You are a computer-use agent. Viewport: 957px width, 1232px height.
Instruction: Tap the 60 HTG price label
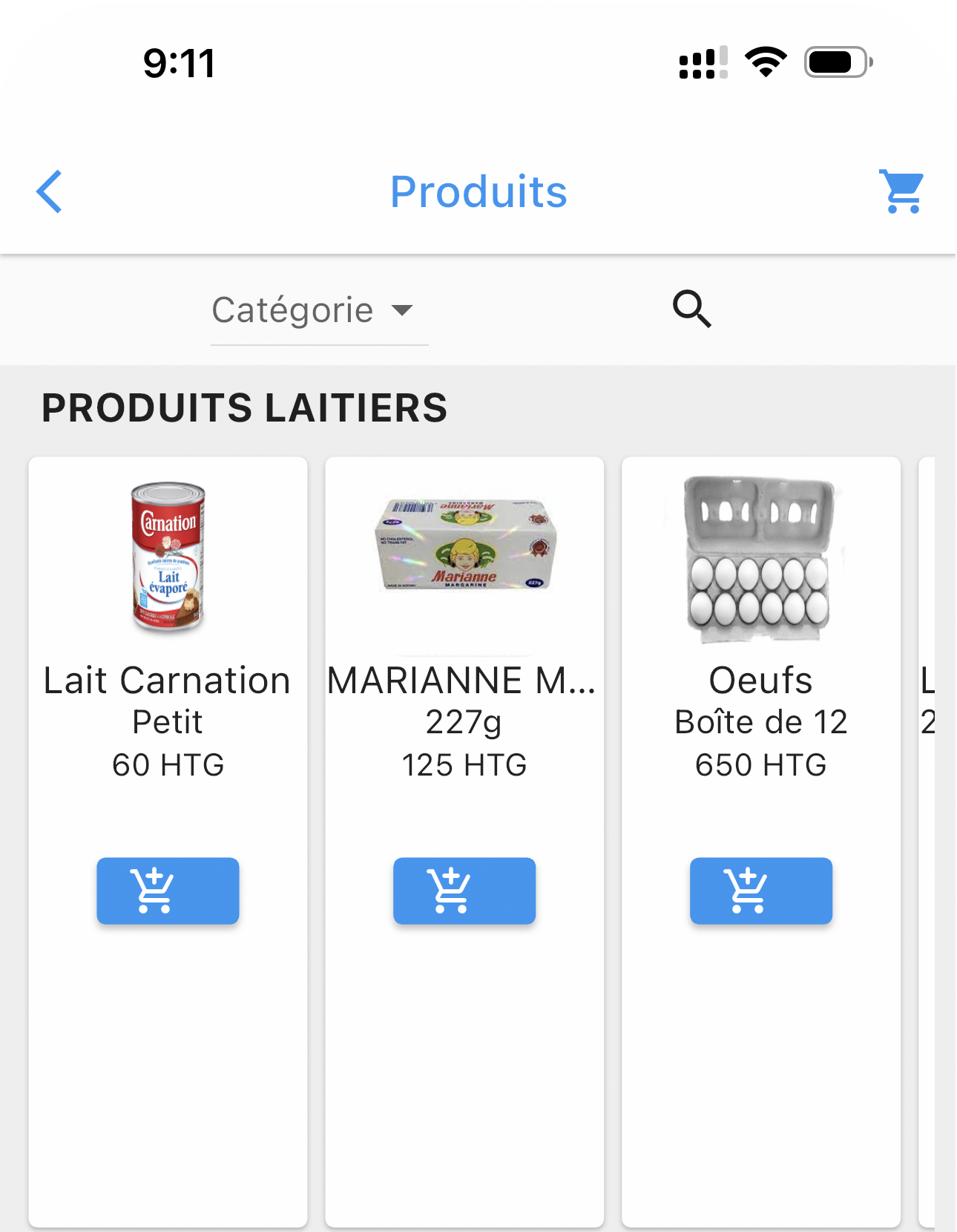click(168, 765)
